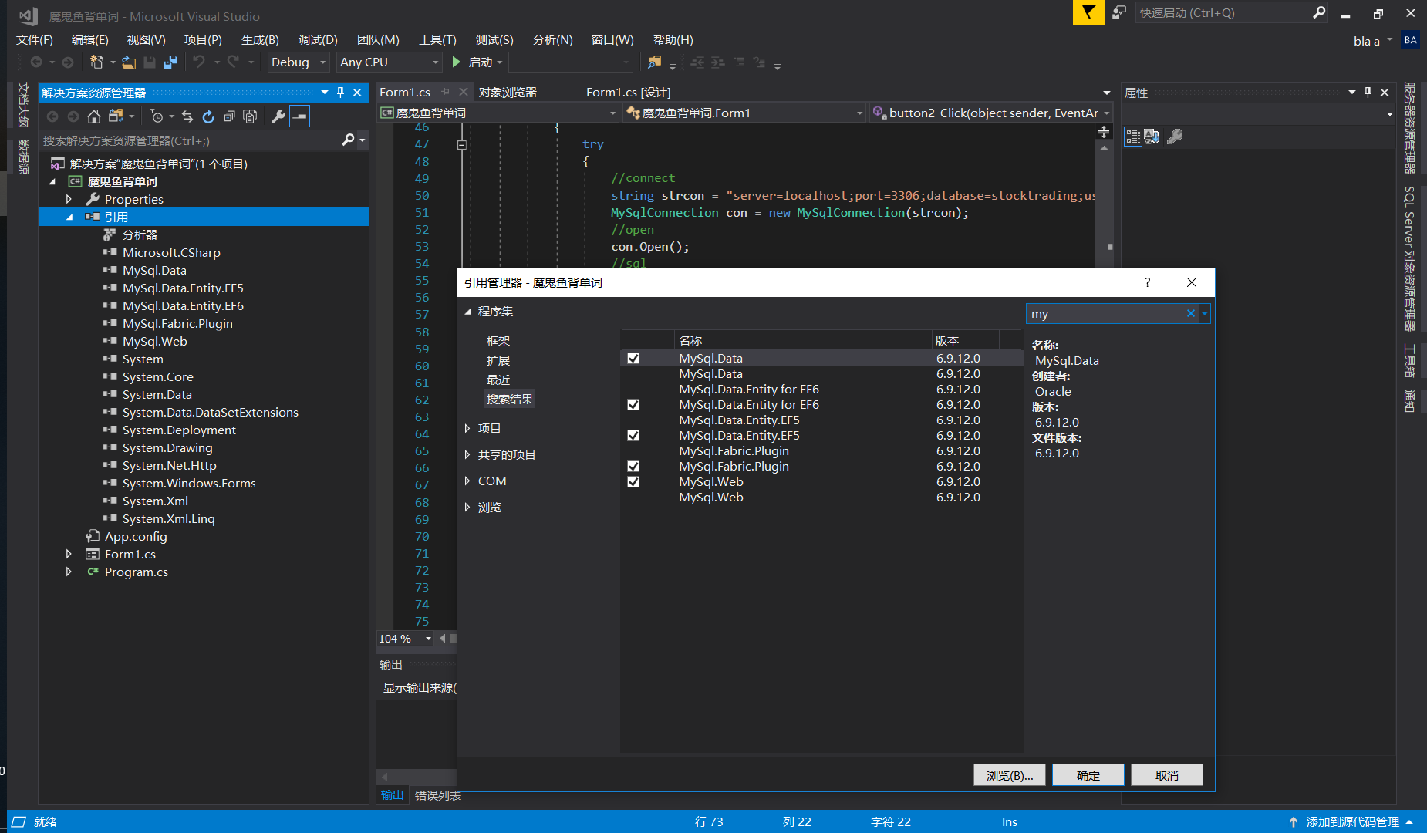Open the Any CPU platform dropdown
Viewport: 1427px width, 840px height.
pos(390,62)
